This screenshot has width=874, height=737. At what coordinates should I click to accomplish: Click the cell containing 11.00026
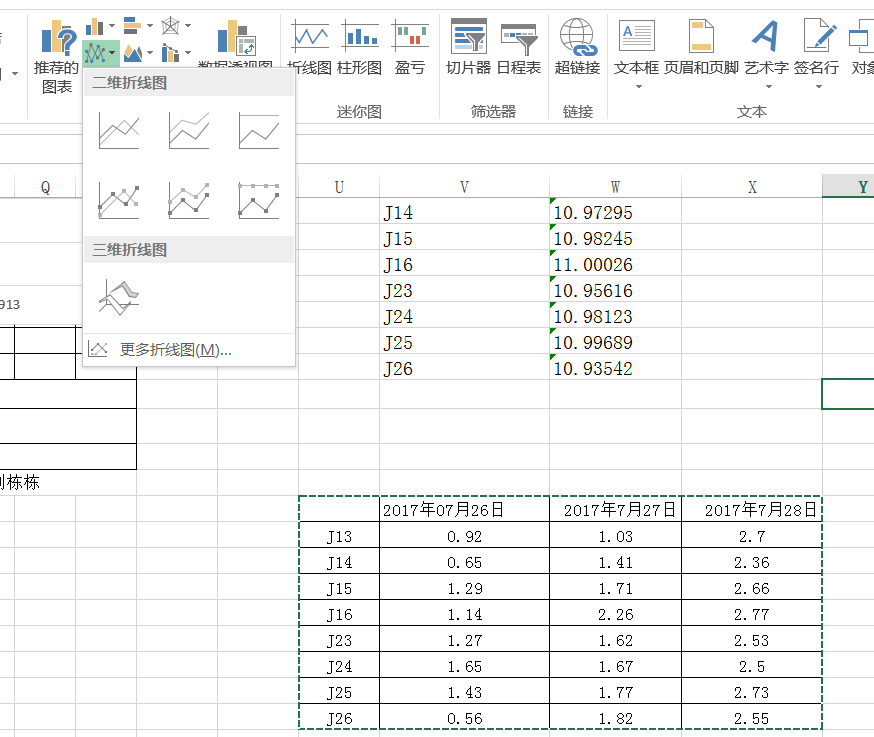coord(614,265)
